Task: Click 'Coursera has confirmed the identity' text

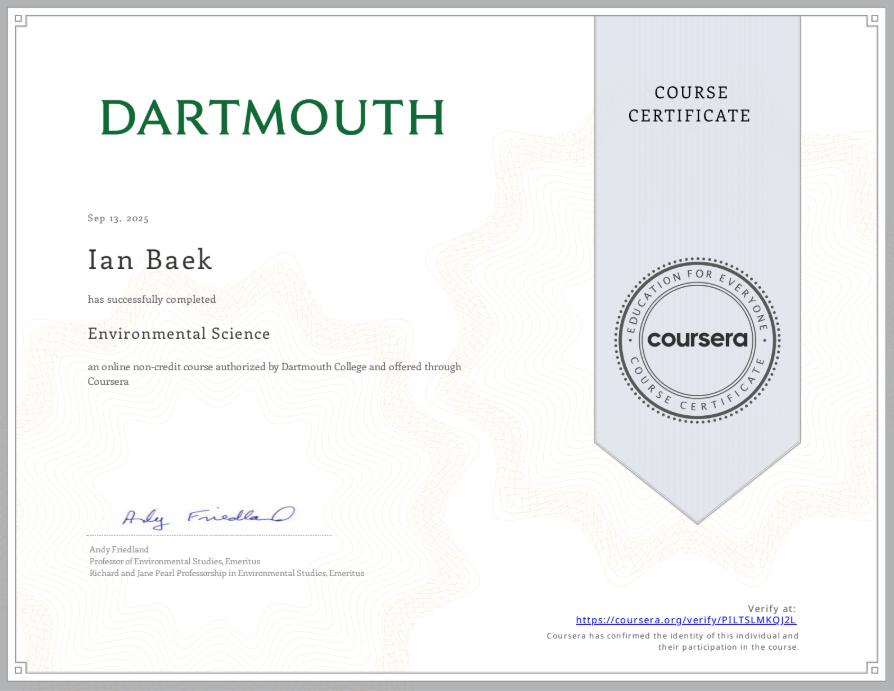Action: click(673, 641)
